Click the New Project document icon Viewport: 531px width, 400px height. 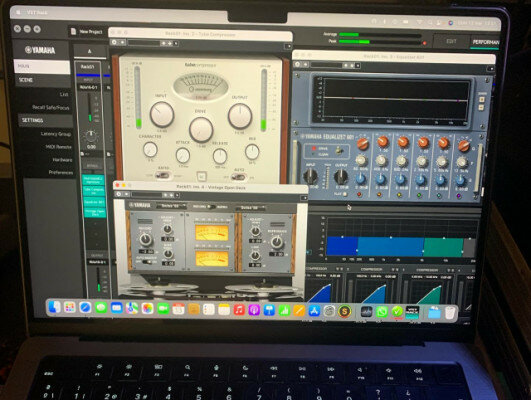tap(73, 31)
